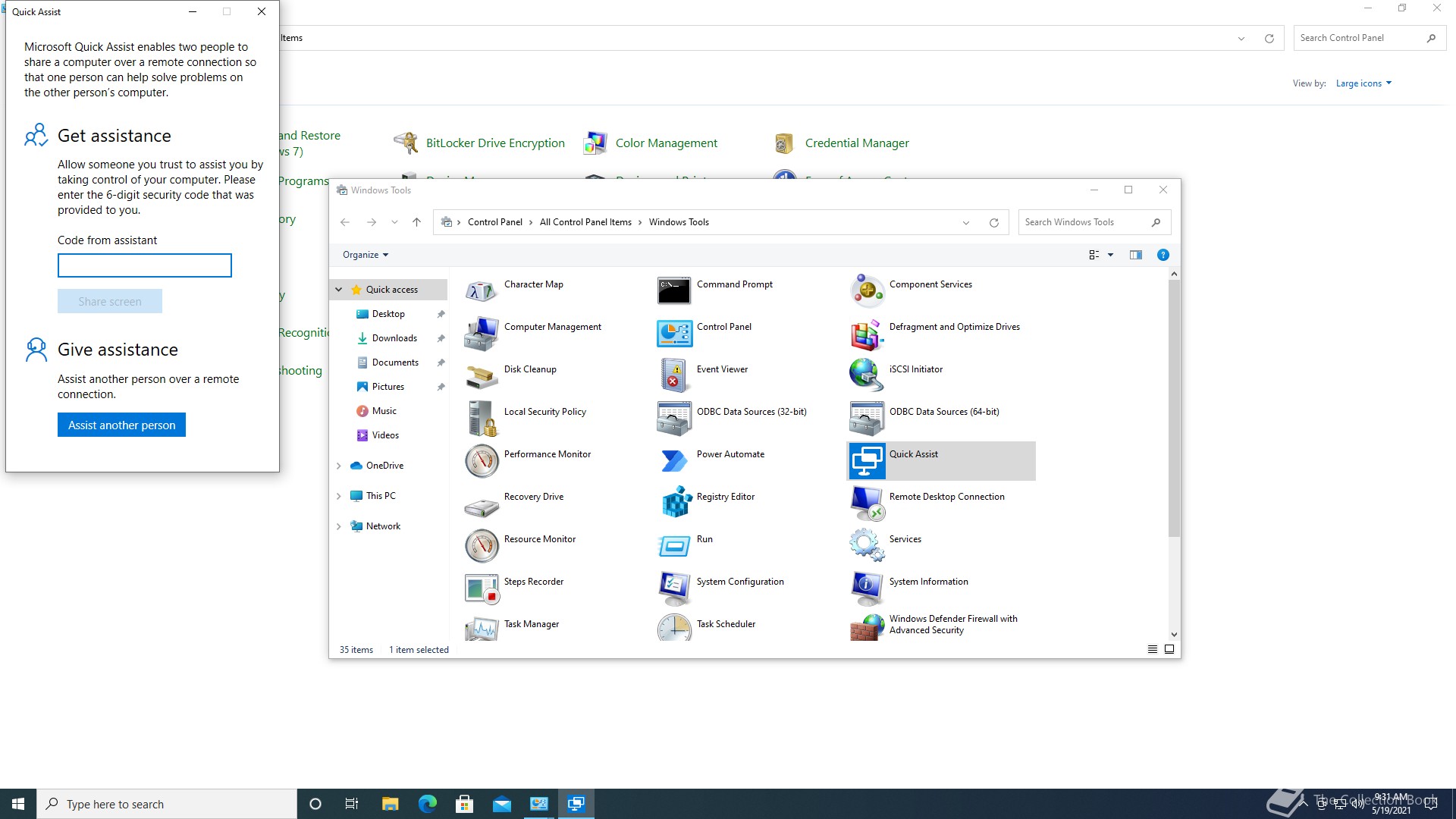Expand Network in navigation pane
The image size is (1456, 819).
pyautogui.click(x=339, y=526)
